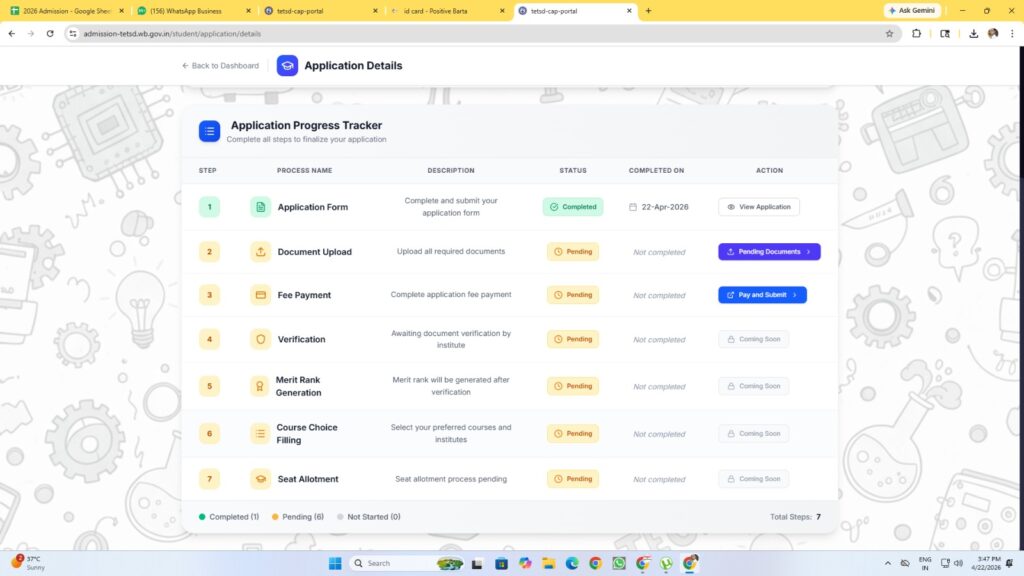The width and height of the screenshot is (1024, 576).
Task: Switch to the 2026 Admission Google Sheets tab
Action: tap(64, 11)
